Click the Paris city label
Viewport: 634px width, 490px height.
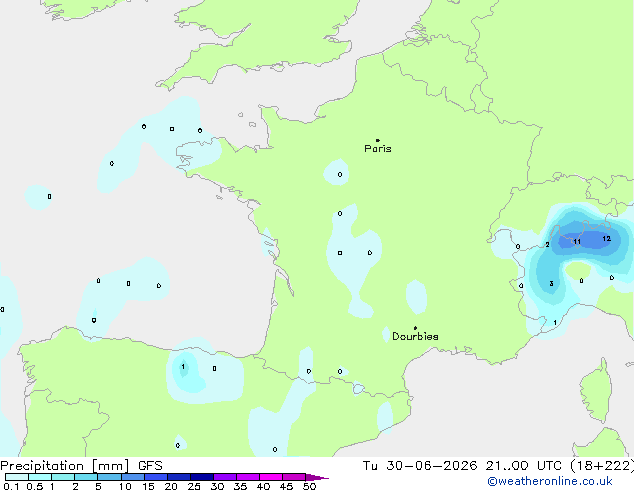[378, 148]
